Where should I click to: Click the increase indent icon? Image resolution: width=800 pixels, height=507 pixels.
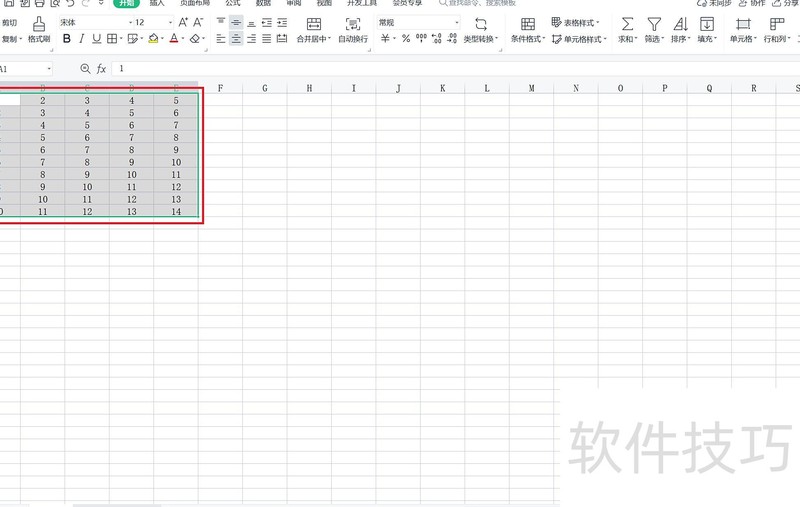click(x=282, y=22)
